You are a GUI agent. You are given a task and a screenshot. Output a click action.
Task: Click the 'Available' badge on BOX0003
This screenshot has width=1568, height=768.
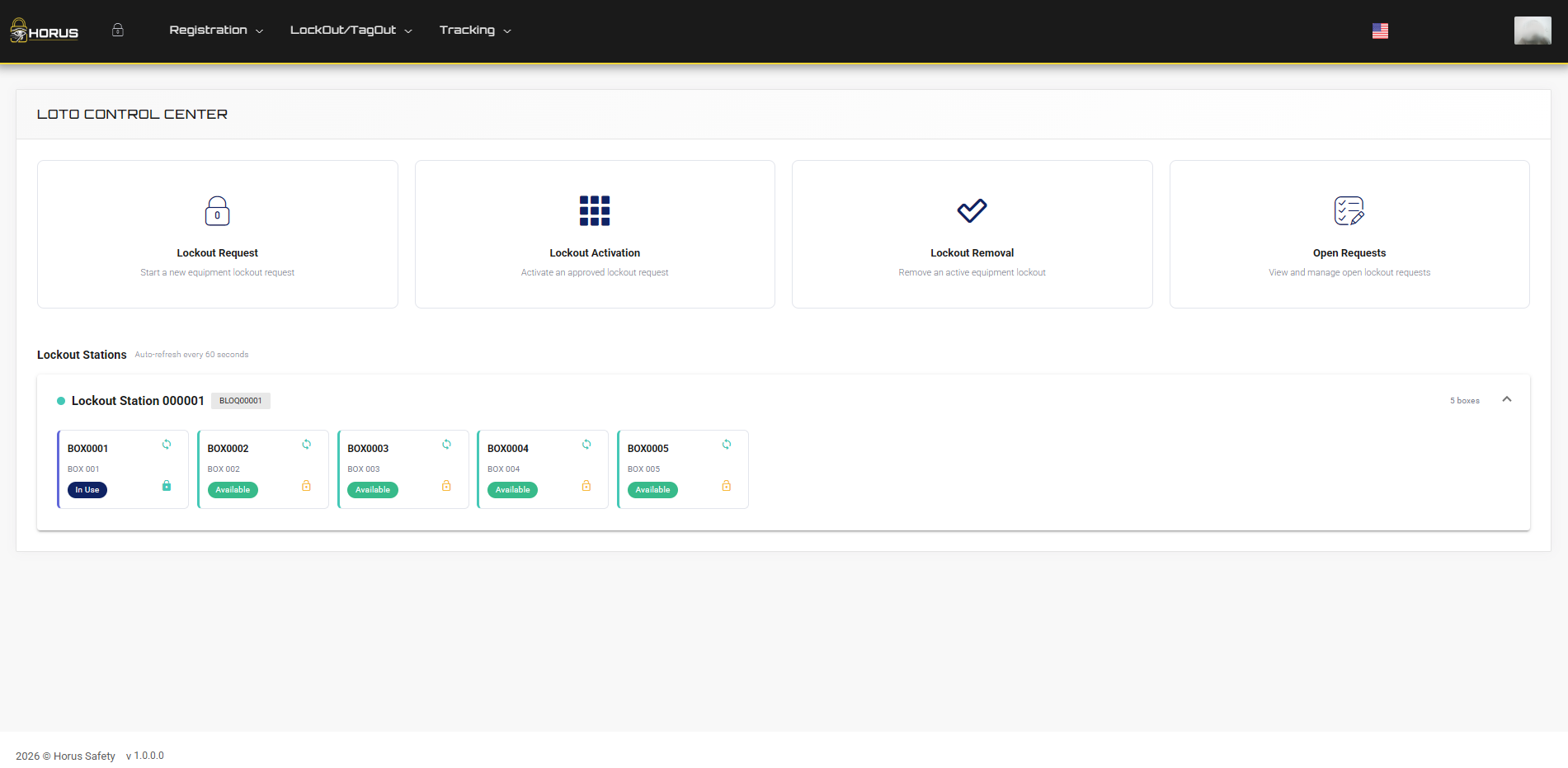pyautogui.click(x=373, y=490)
